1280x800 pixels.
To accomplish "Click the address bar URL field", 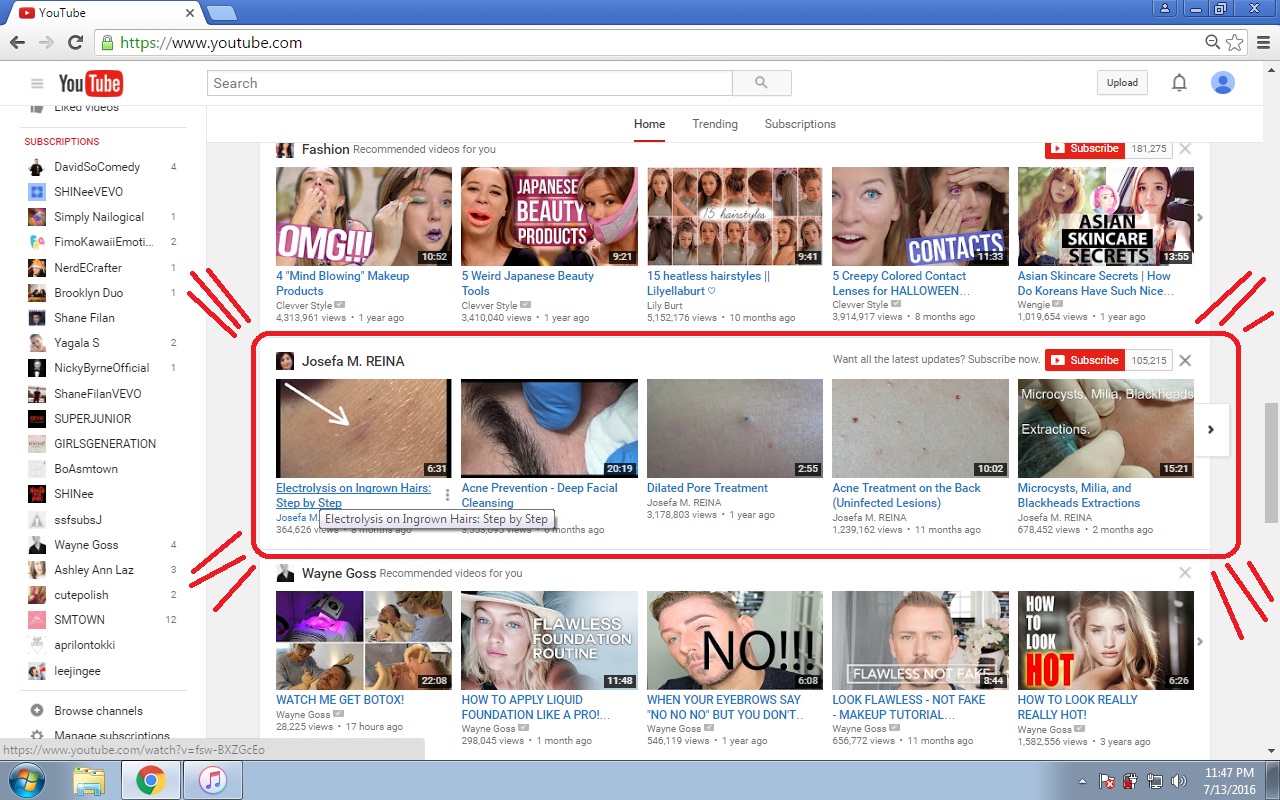I will point(650,43).
